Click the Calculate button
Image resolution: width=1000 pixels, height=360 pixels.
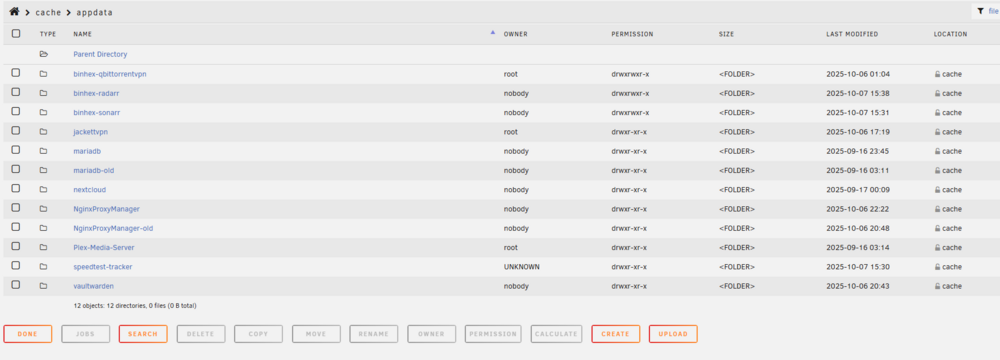tap(556, 334)
